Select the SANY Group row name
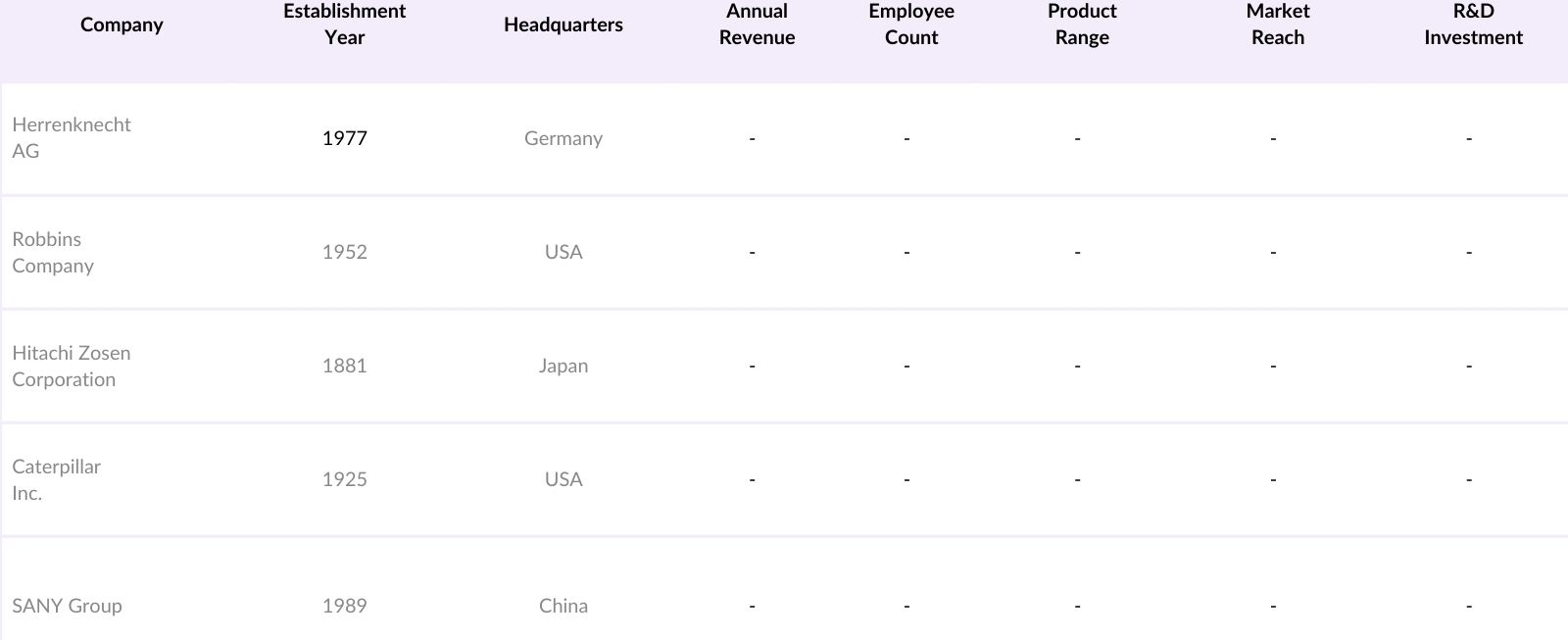The width and height of the screenshot is (1568, 640). point(67,606)
